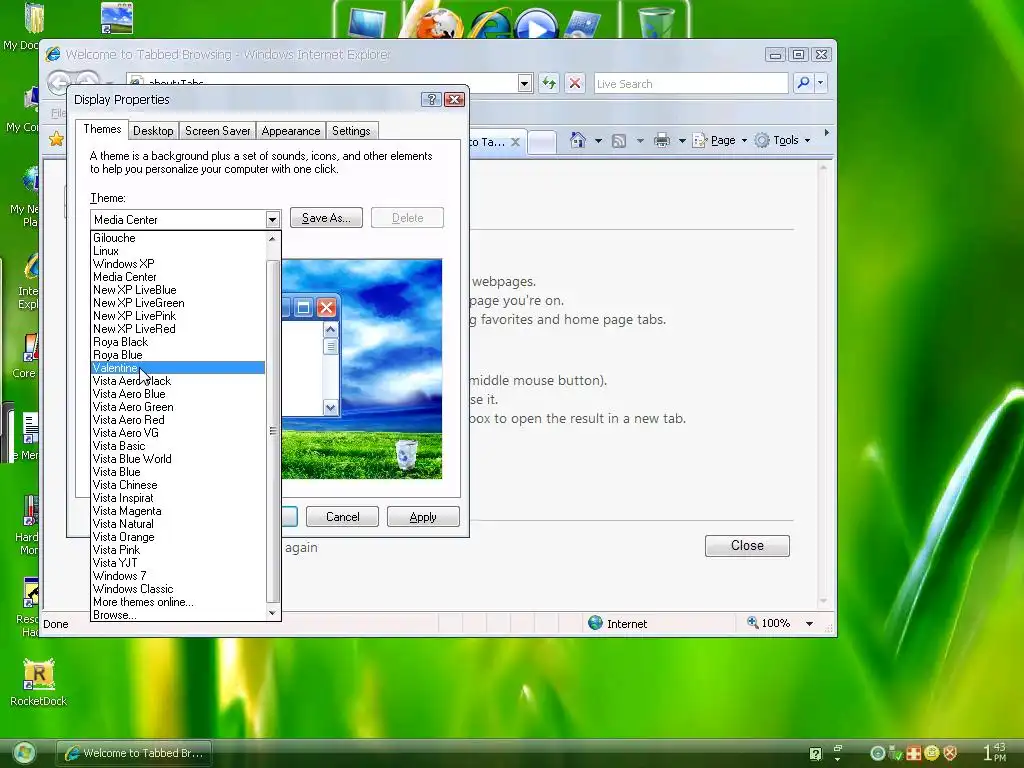Switch to Screen Saver tab

pos(217,131)
